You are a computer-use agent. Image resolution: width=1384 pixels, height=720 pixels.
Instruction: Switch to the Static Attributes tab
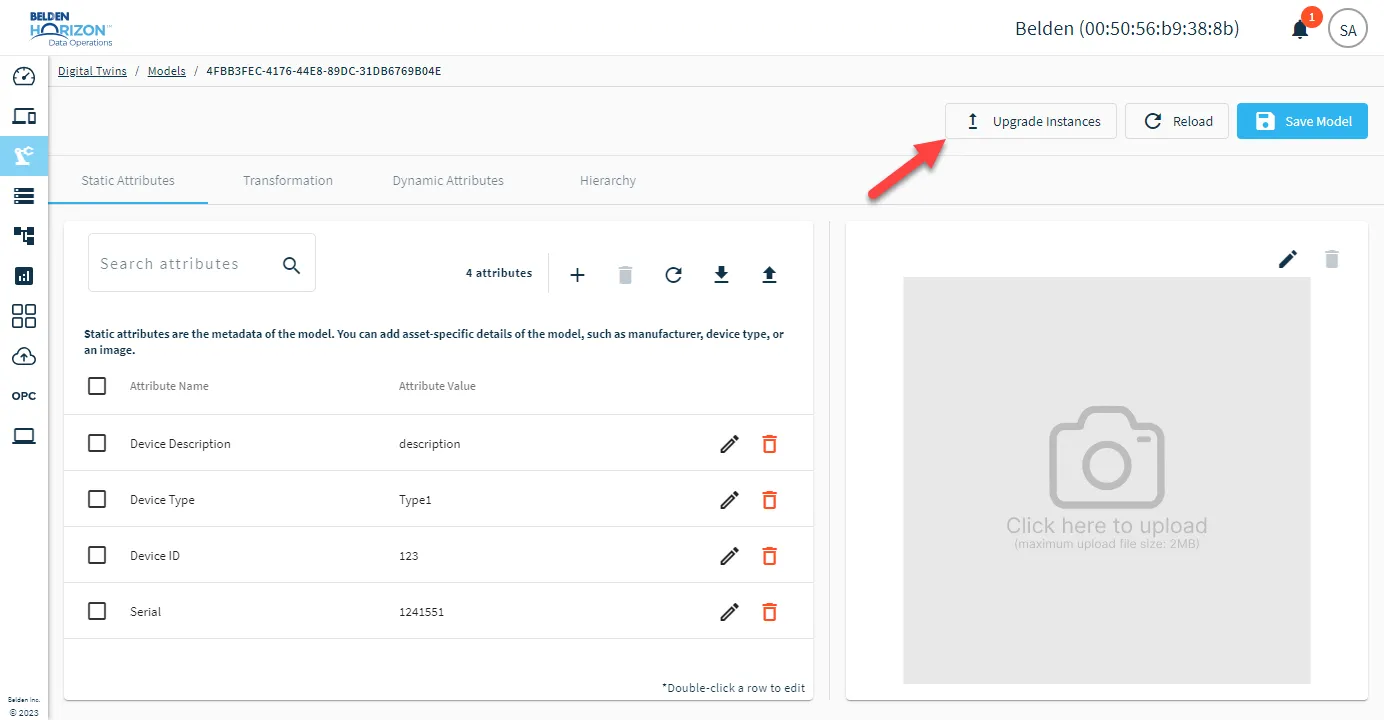tap(128, 181)
